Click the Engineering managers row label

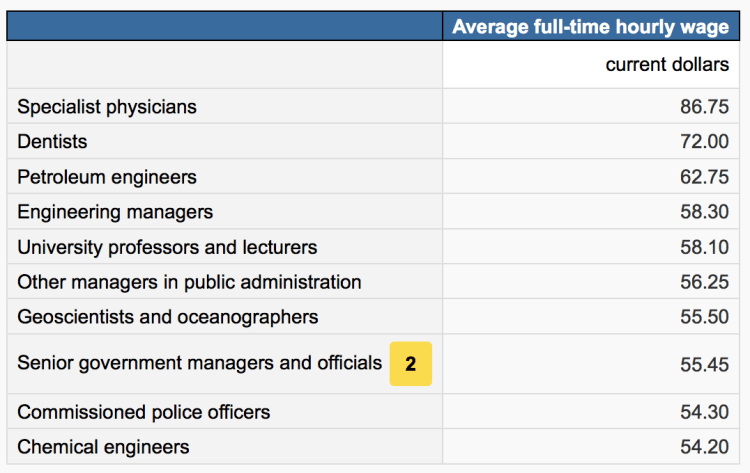(x=115, y=212)
